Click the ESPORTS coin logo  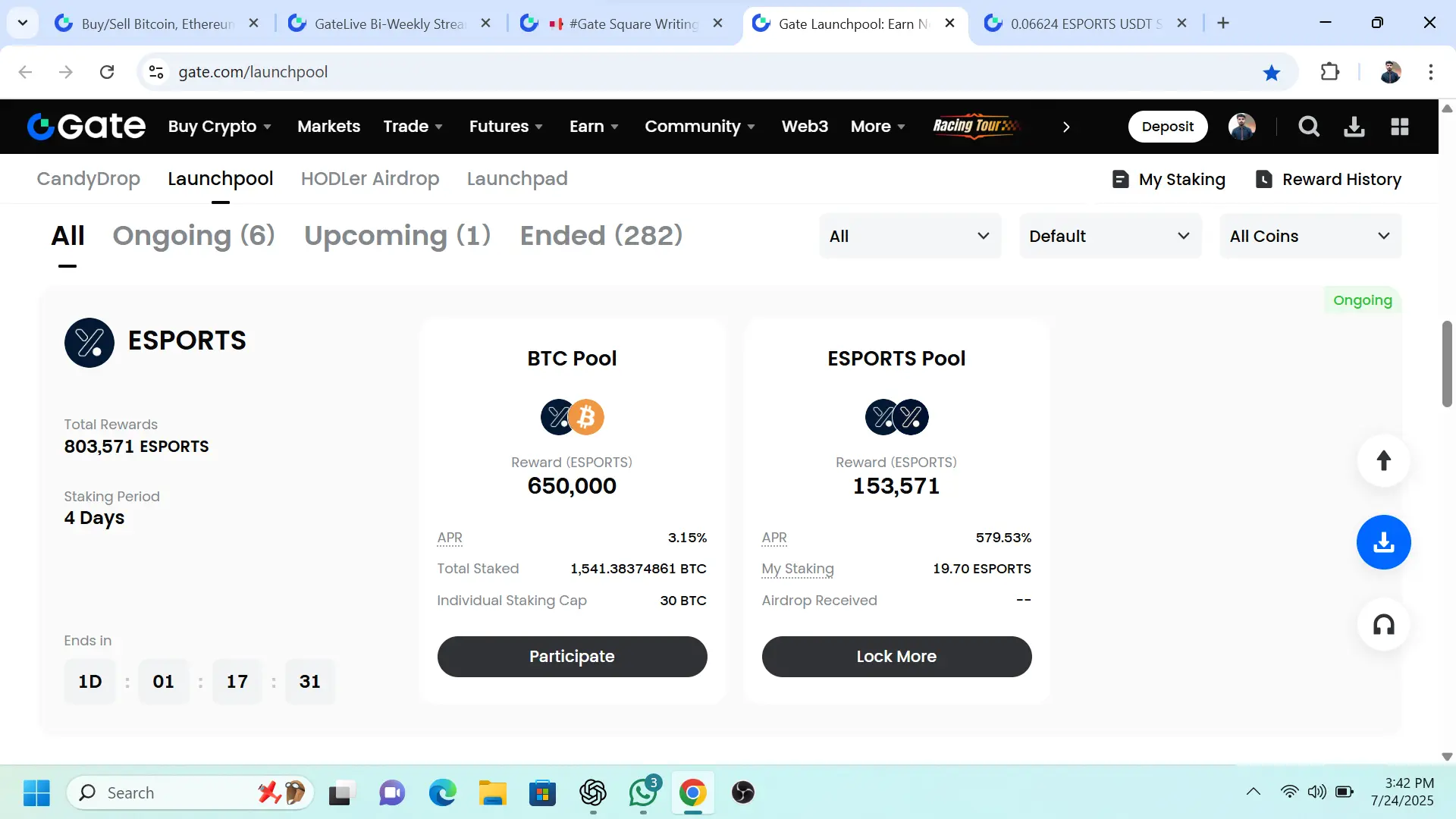pos(89,343)
